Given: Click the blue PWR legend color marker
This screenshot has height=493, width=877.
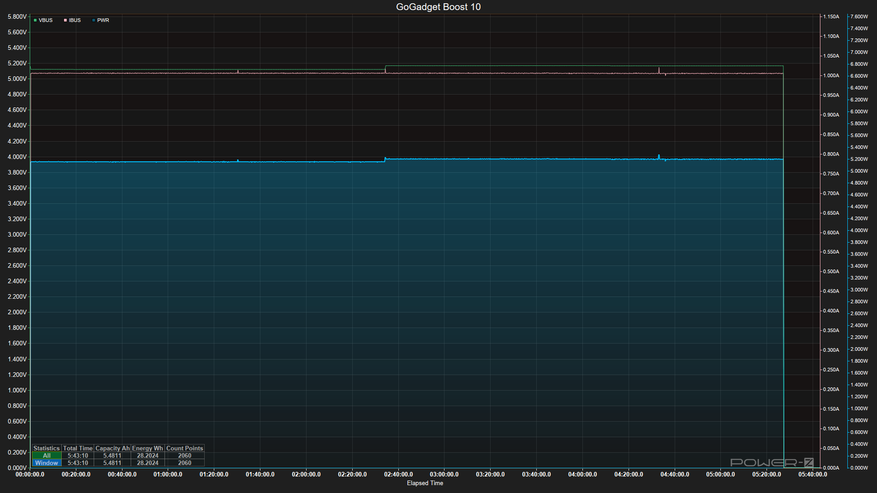Looking at the screenshot, I should (93, 20).
